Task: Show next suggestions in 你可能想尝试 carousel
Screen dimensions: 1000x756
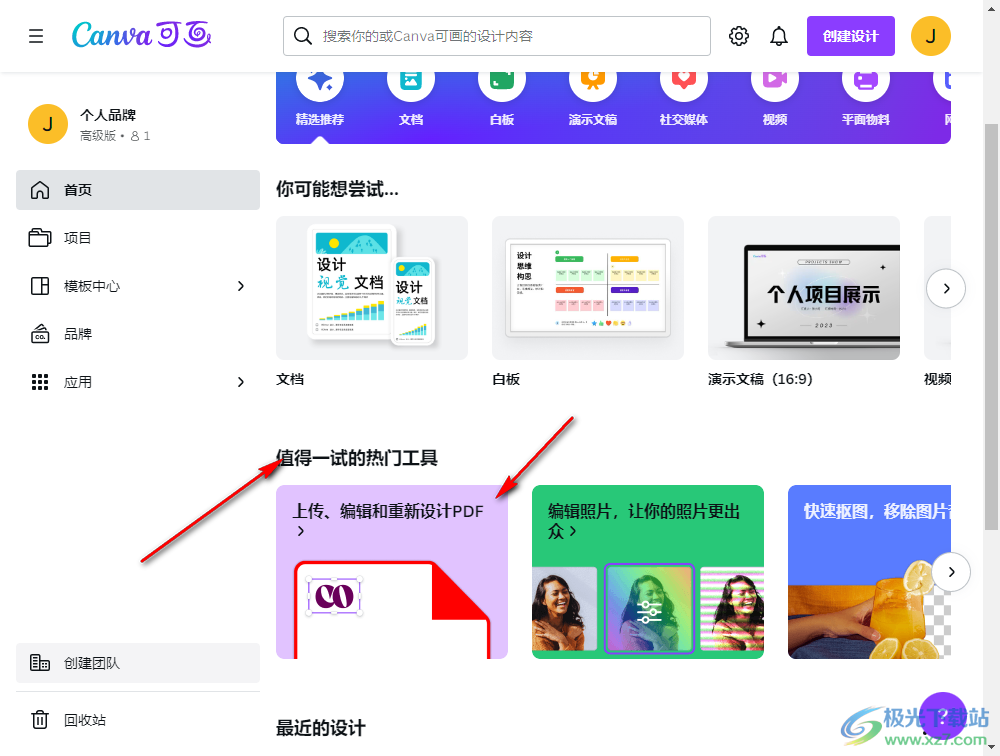Action: [946, 288]
